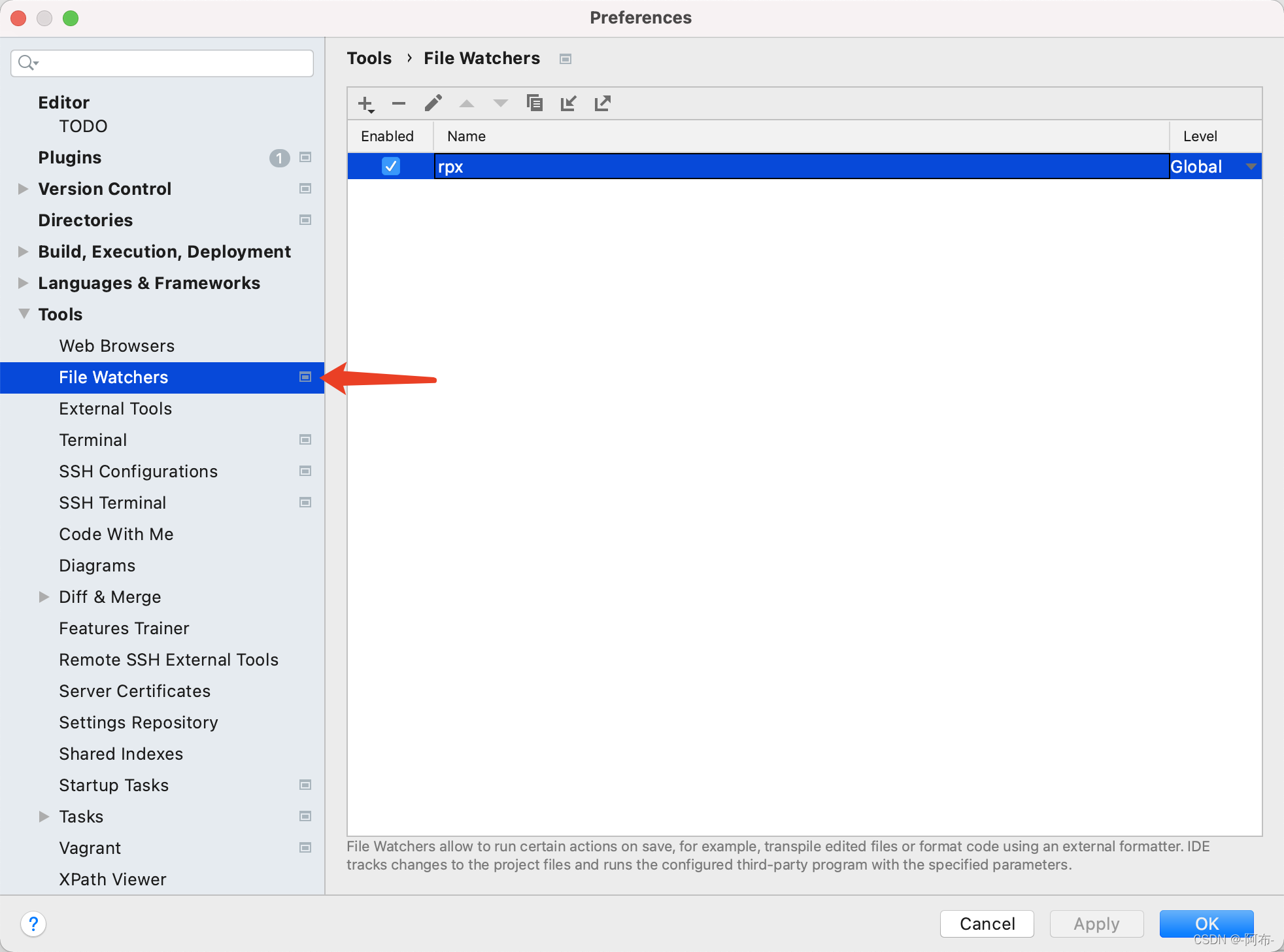Click the Cancel button
Viewport: 1284px width, 952px height.
tap(986, 924)
